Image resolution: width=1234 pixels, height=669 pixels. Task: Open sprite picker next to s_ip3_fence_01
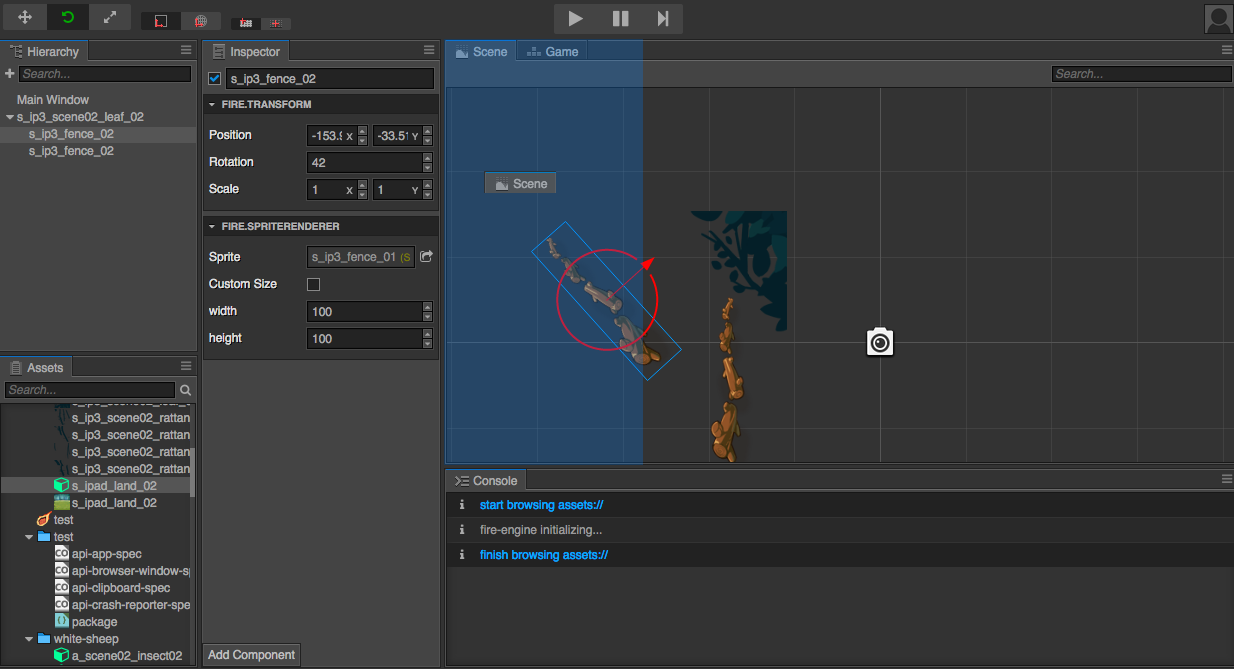pyautogui.click(x=426, y=257)
